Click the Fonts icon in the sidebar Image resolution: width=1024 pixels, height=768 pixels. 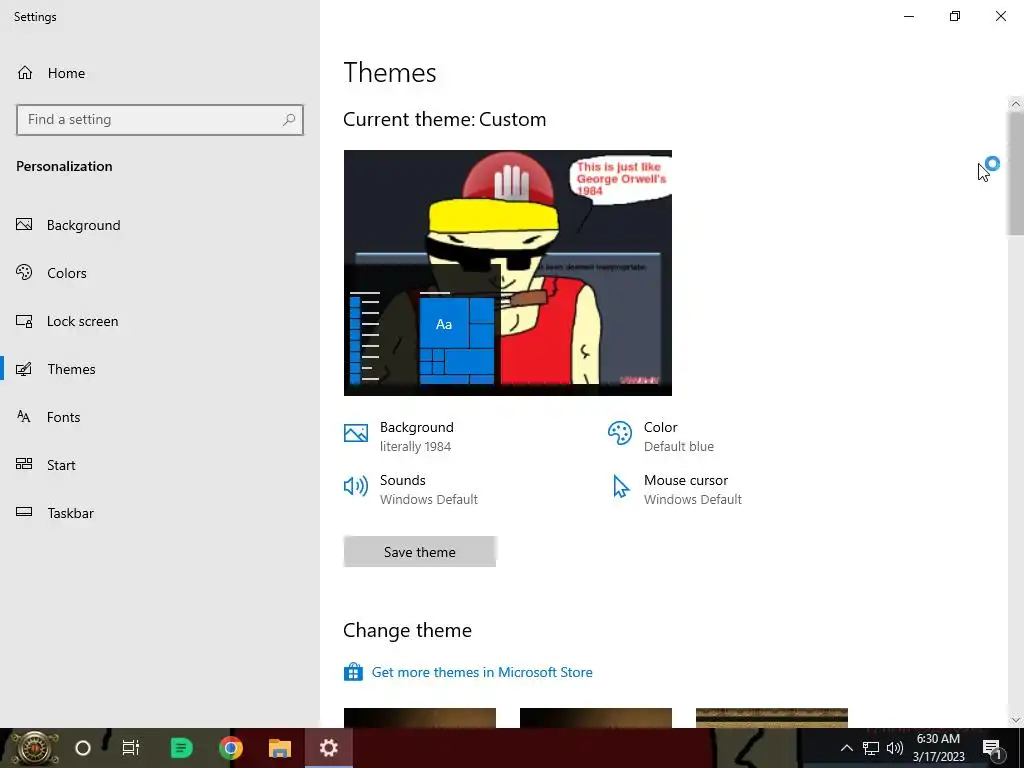point(24,417)
